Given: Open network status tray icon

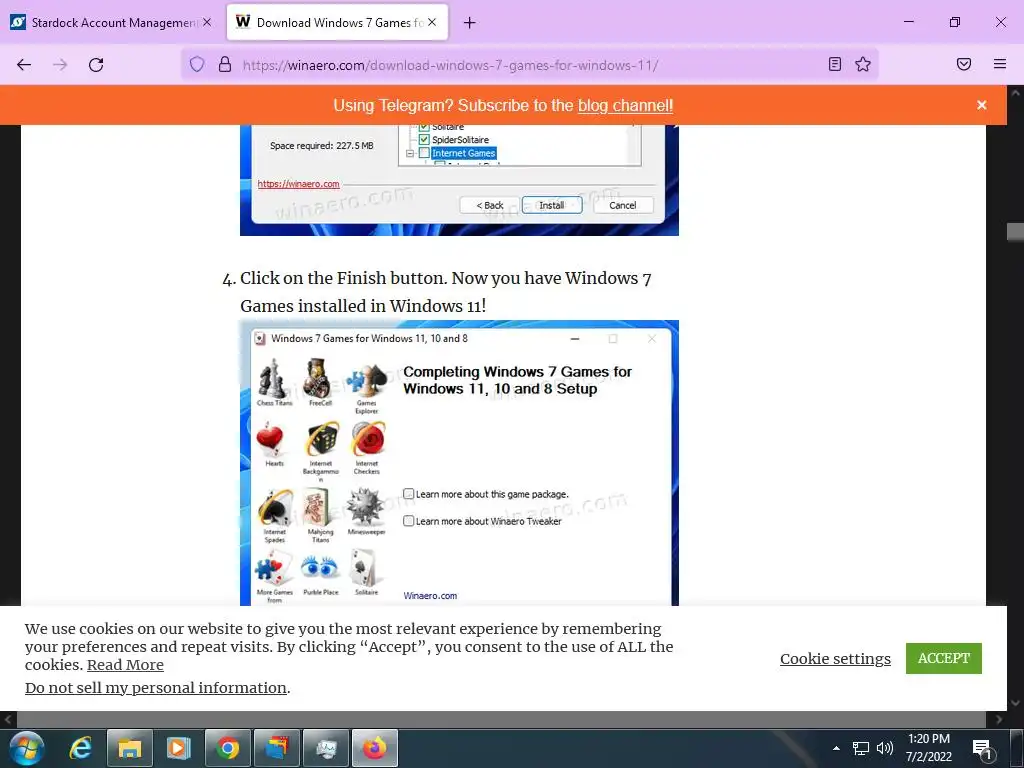Looking at the screenshot, I should (x=861, y=748).
